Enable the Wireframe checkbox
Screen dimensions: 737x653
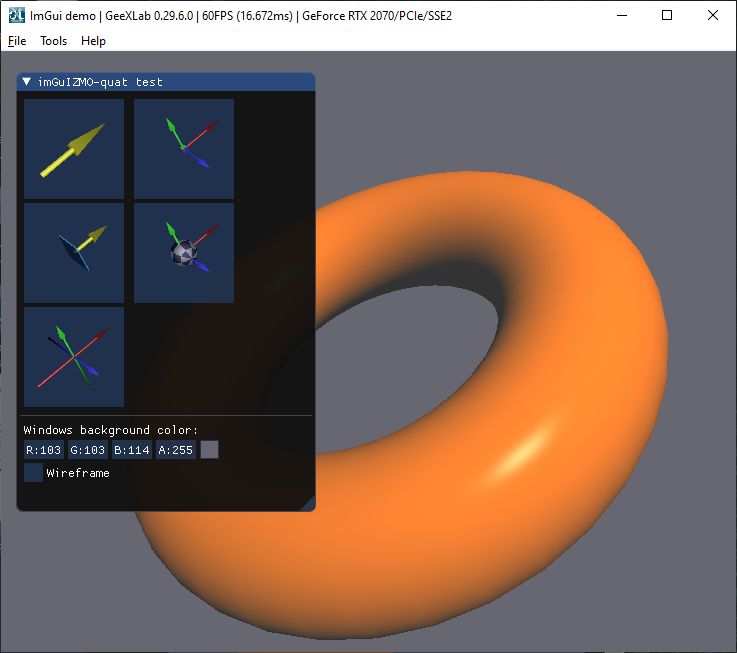[x=33, y=473]
